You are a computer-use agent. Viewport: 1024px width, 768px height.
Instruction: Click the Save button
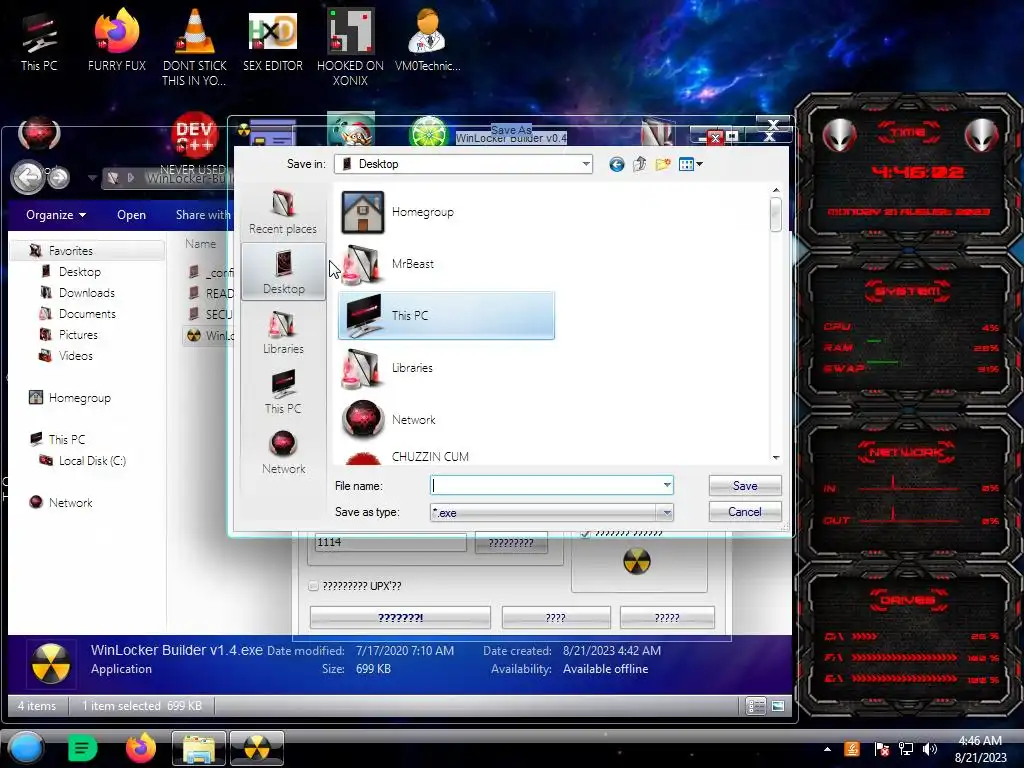coord(745,486)
